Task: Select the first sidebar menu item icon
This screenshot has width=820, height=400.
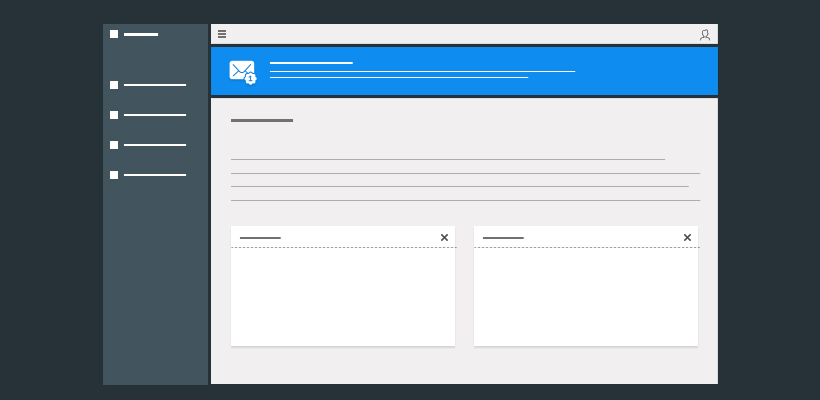Action: pyautogui.click(x=114, y=85)
